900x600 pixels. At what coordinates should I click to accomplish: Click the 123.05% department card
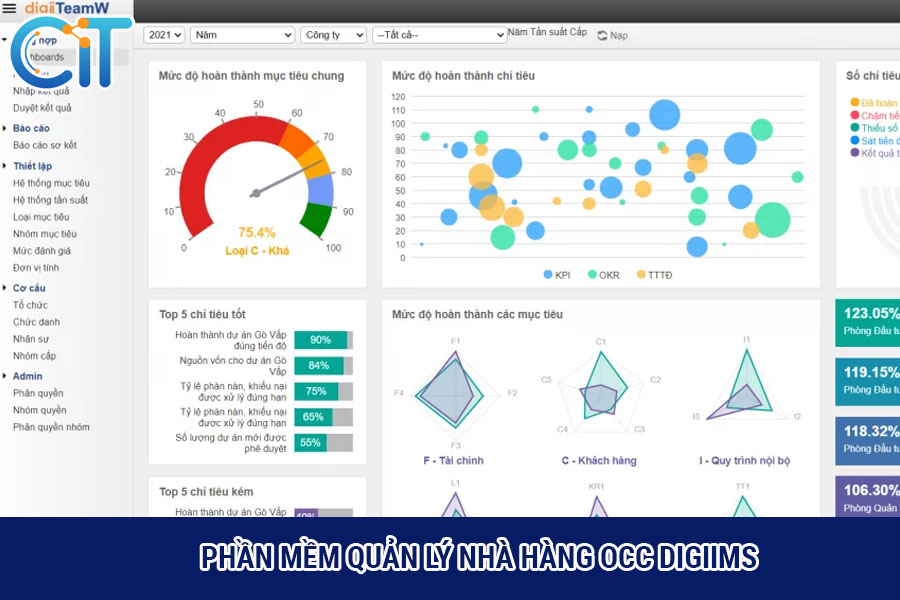867,323
